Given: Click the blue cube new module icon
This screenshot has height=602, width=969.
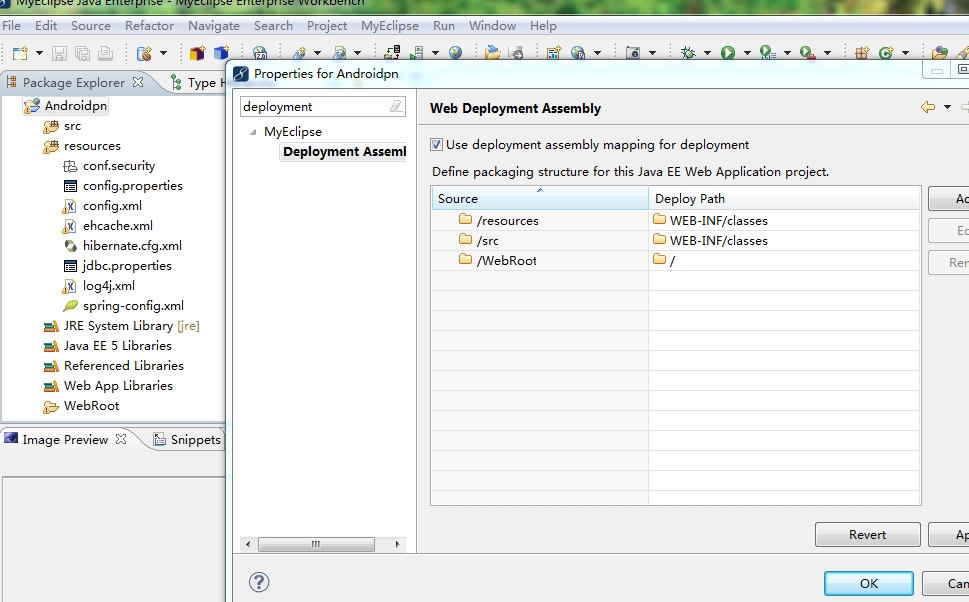Looking at the screenshot, I should (221, 53).
